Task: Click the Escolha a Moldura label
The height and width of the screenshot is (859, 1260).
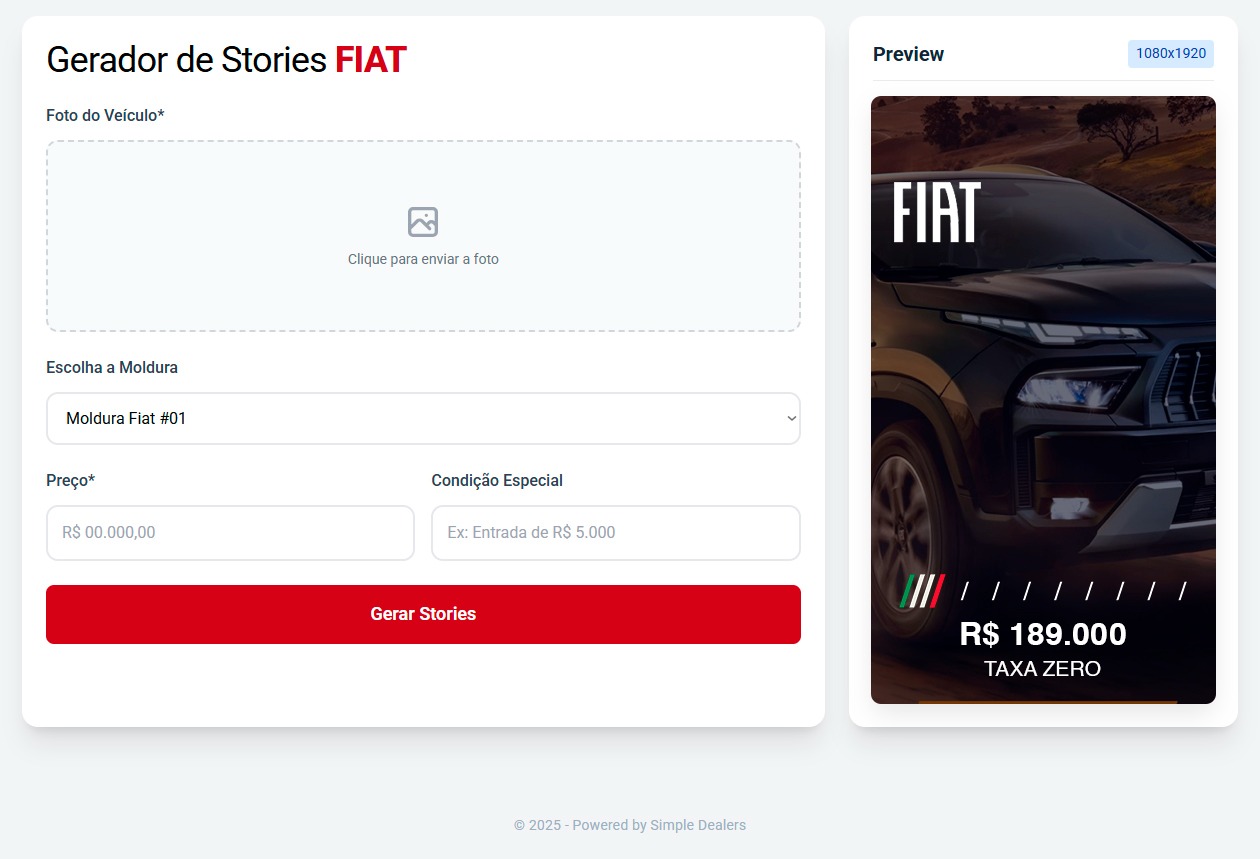Action: point(112,367)
